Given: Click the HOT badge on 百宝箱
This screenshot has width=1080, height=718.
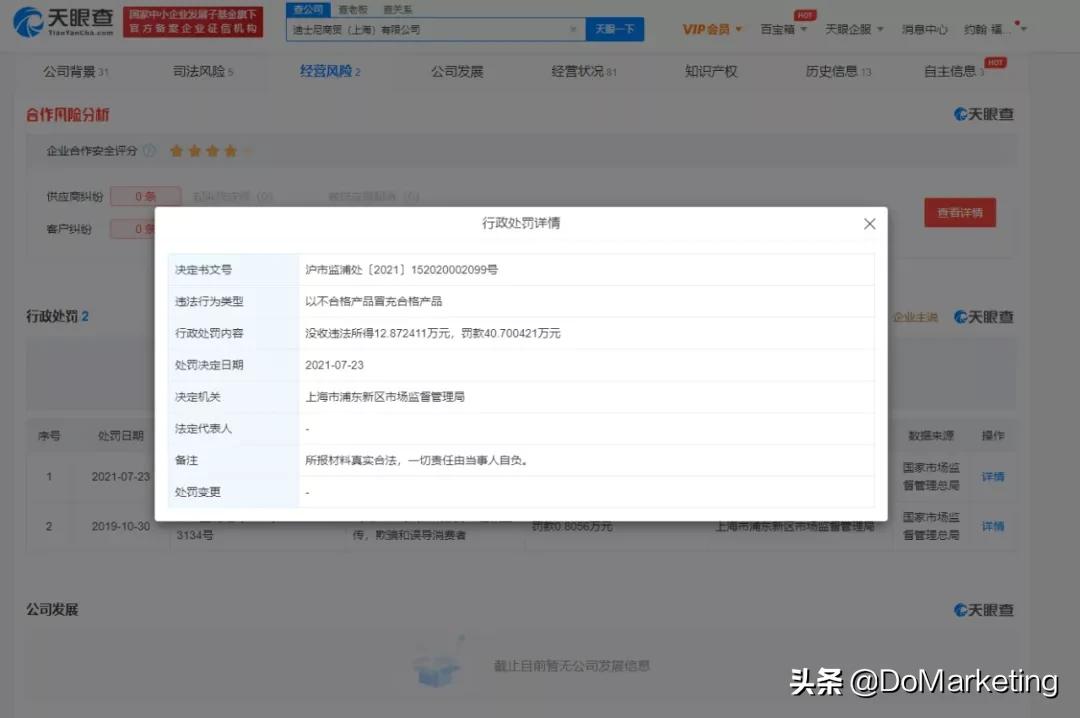Looking at the screenshot, I should click(804, 16).
